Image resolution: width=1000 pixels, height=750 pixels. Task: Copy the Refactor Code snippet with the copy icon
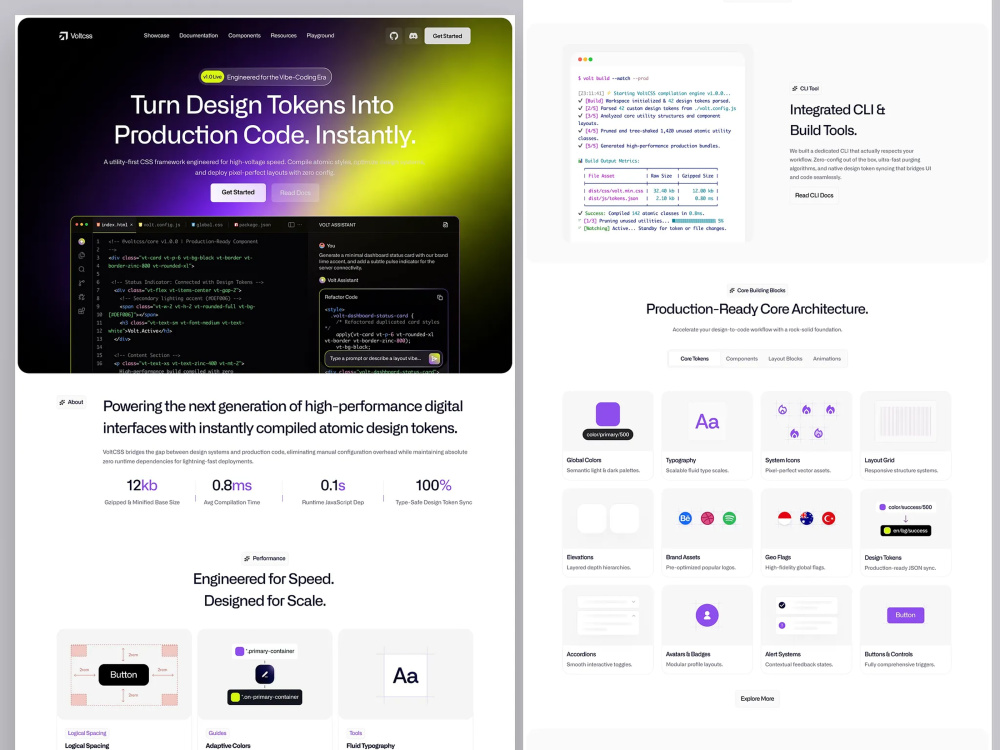[x=440, y=297]
